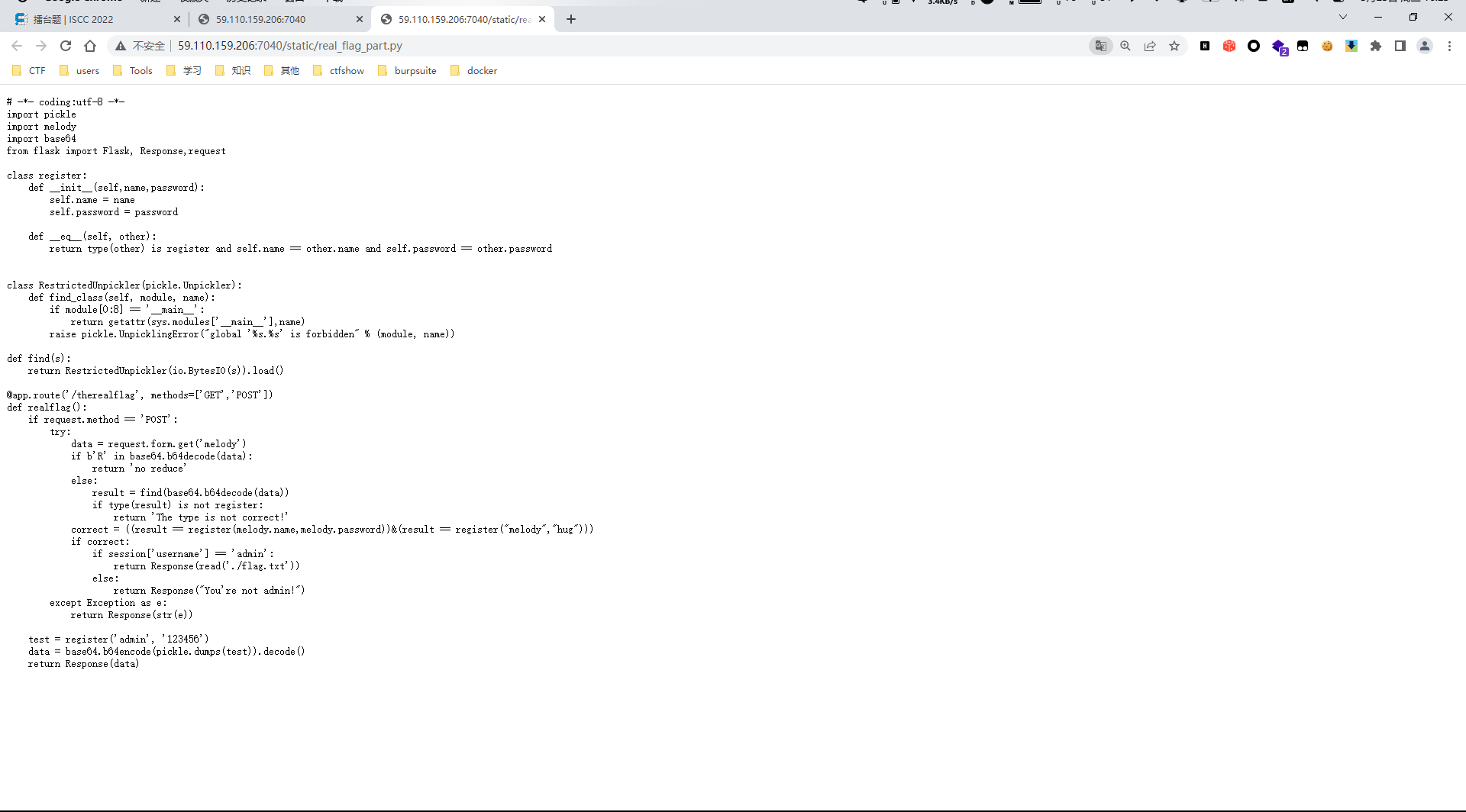Click the 'from flask import Flask' line

116,151
